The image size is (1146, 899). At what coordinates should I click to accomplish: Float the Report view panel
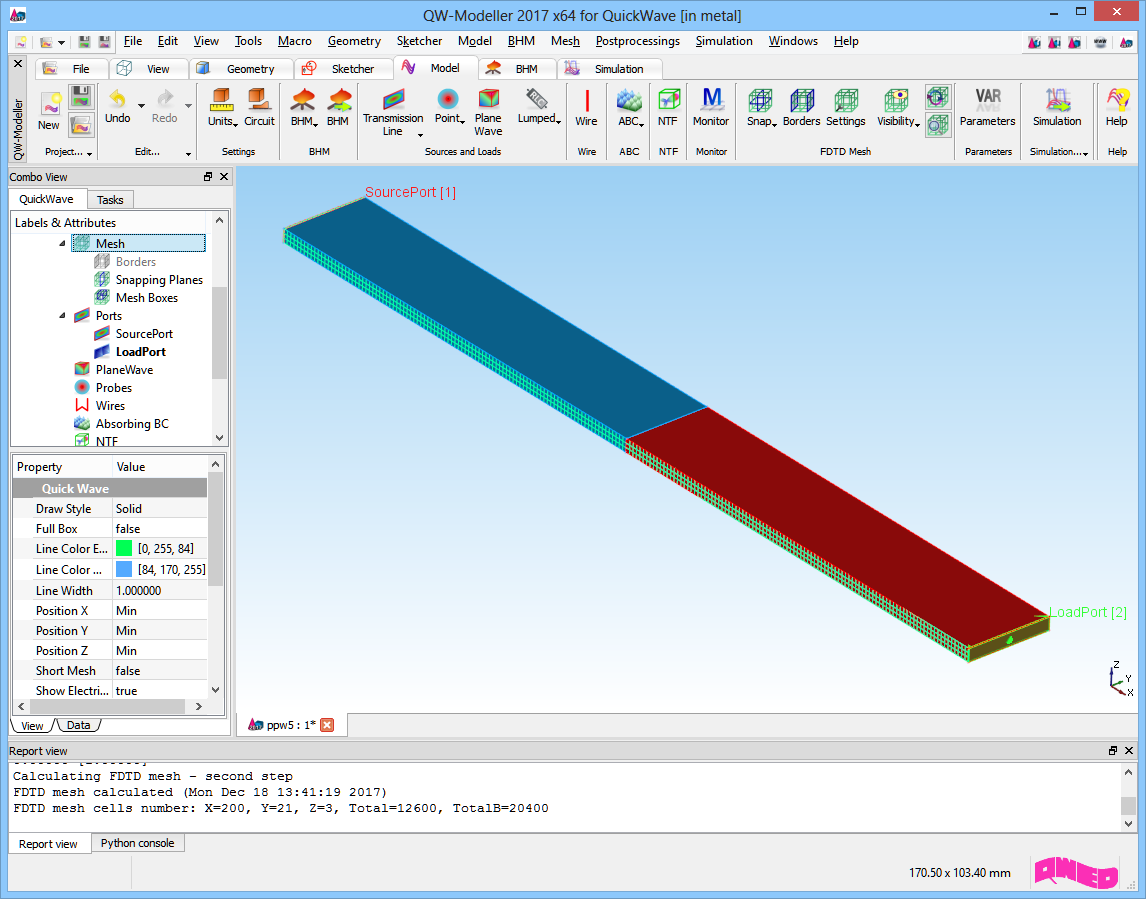point(1112,750)
